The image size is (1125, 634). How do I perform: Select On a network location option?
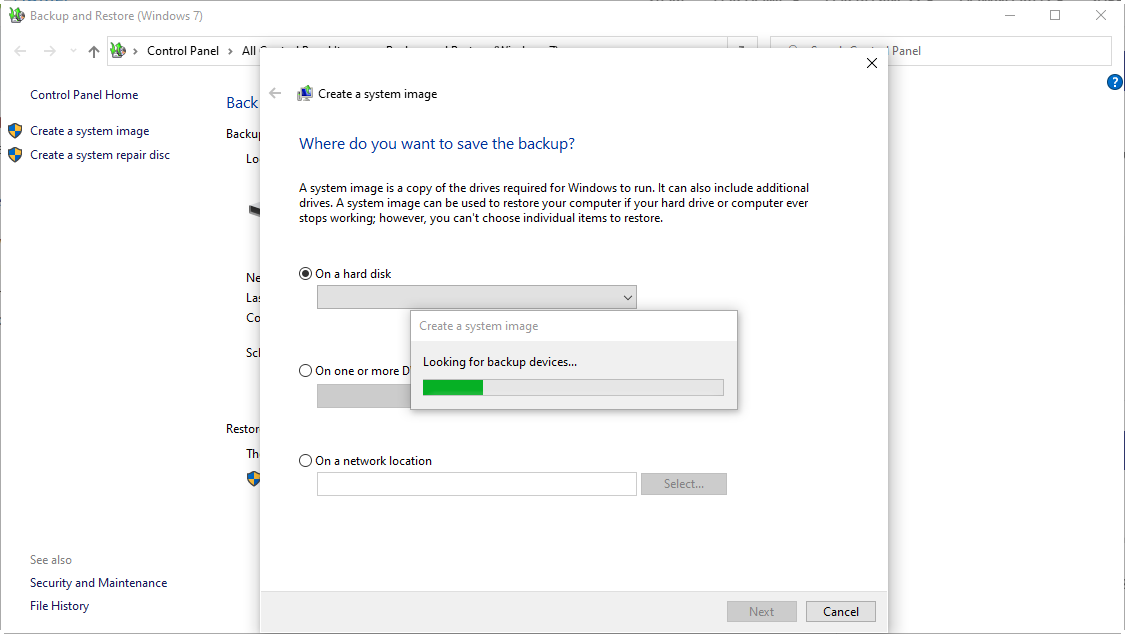[x=365, y=461]
